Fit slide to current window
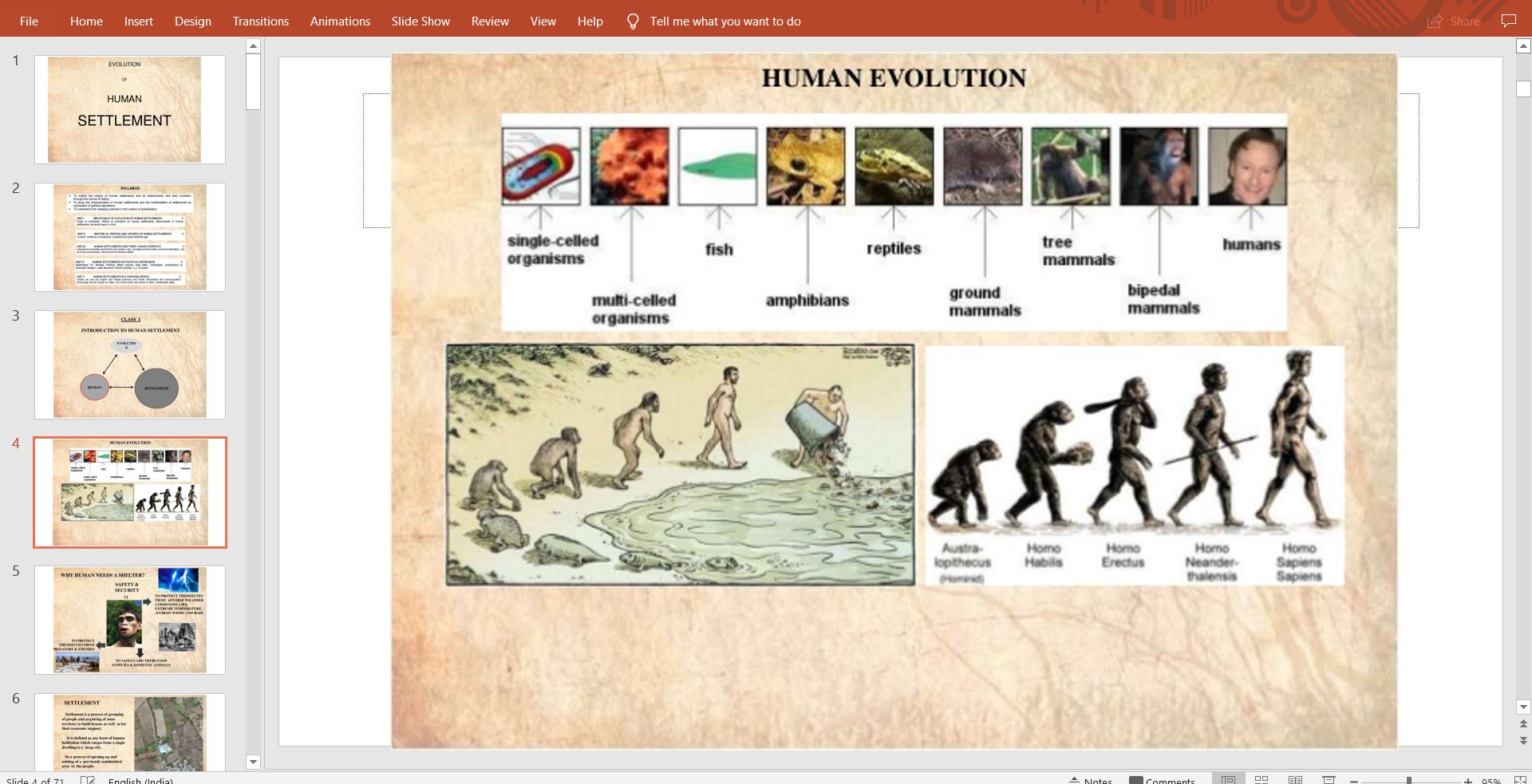 click(x=1520, y=780)
